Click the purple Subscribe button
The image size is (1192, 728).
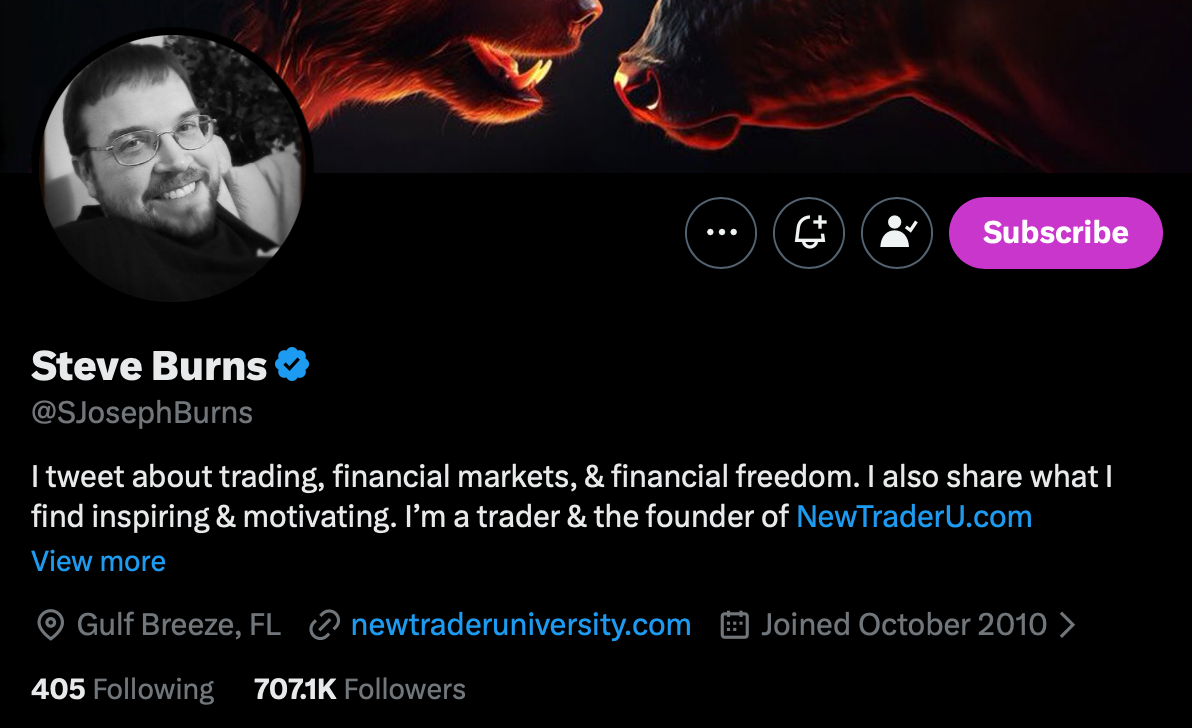click(1055, 233)
